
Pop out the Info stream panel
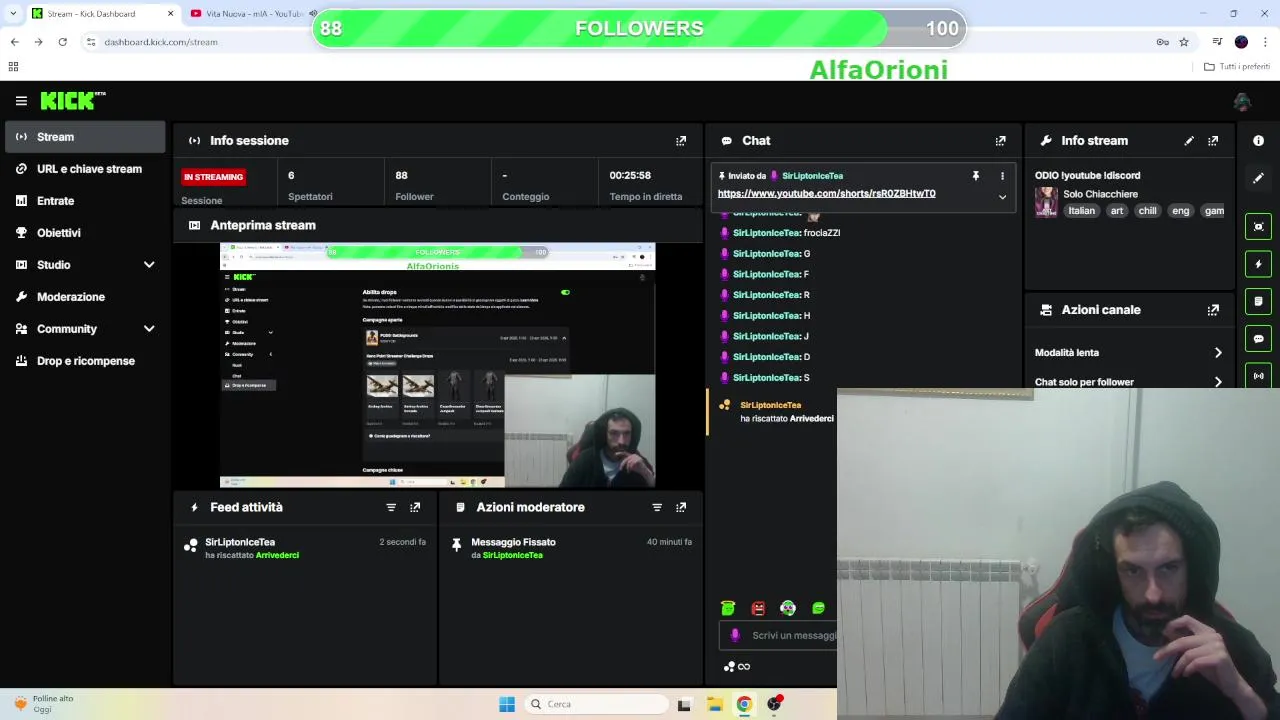tap(1213, 141)
